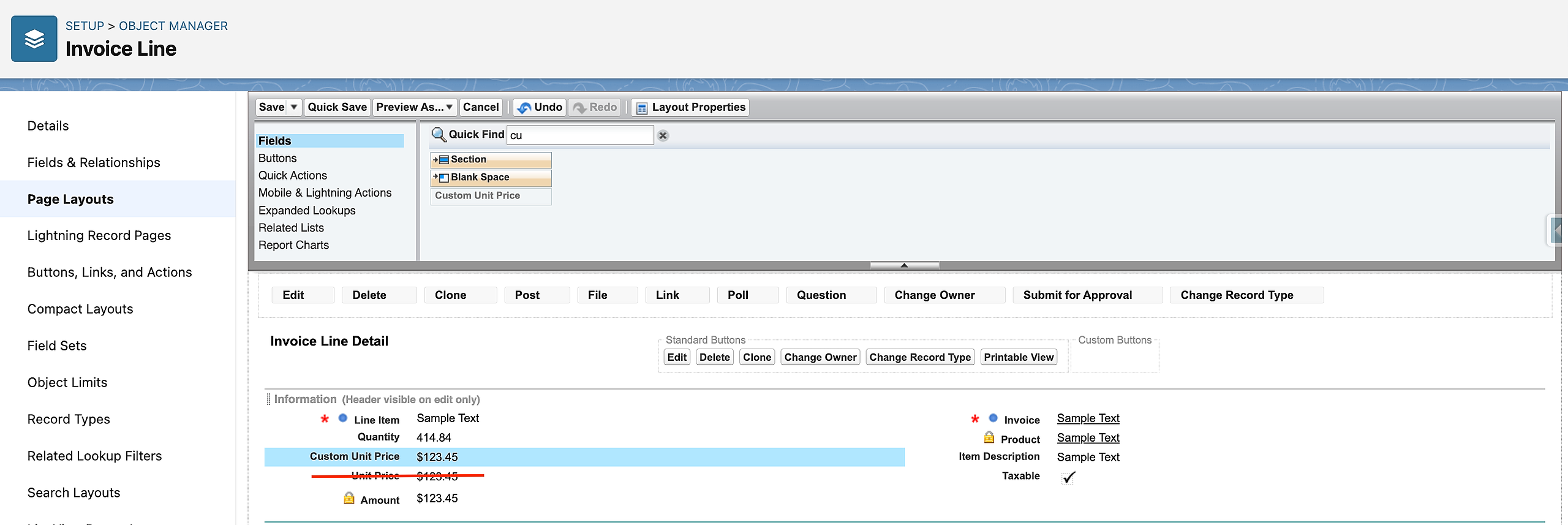Screen dimensions: 1568x525
Task: Select Quick Actions palette category
Action: tap(293, 175)
